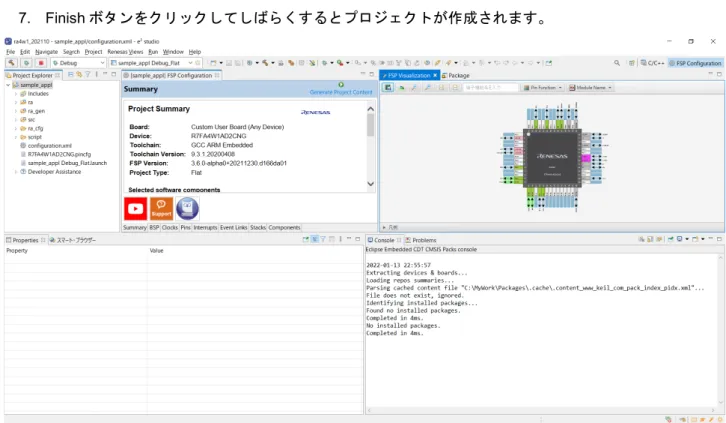
Task: Close the FSP Visualization tab
Action: click(435, 75)
